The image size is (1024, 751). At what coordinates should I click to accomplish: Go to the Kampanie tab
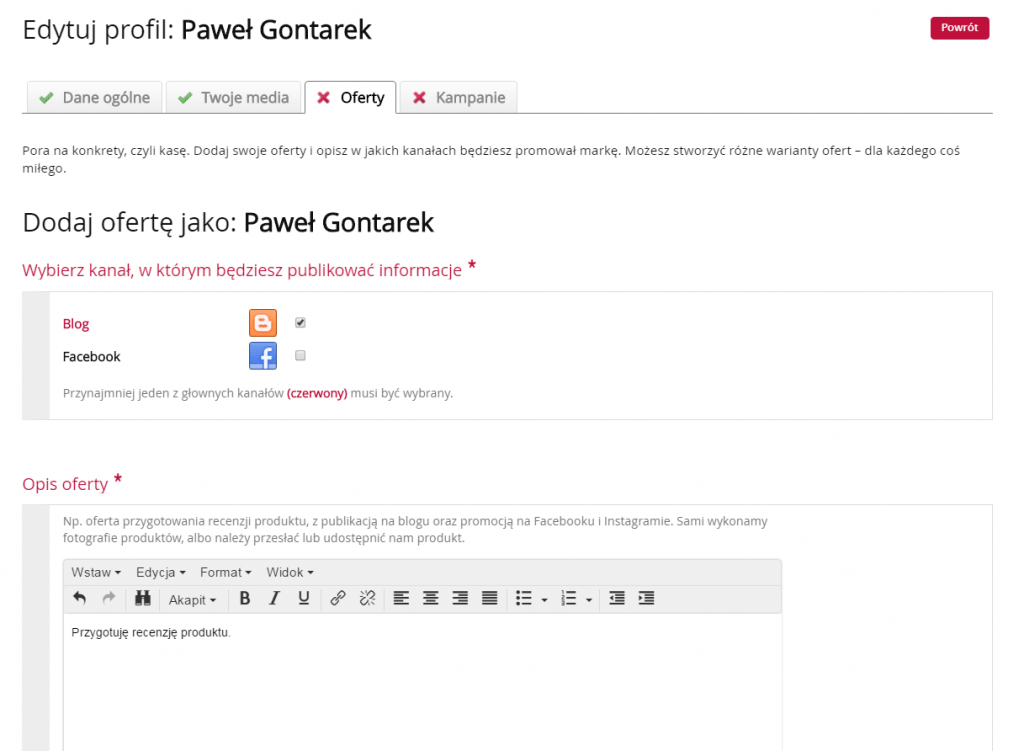click(459, 97)
